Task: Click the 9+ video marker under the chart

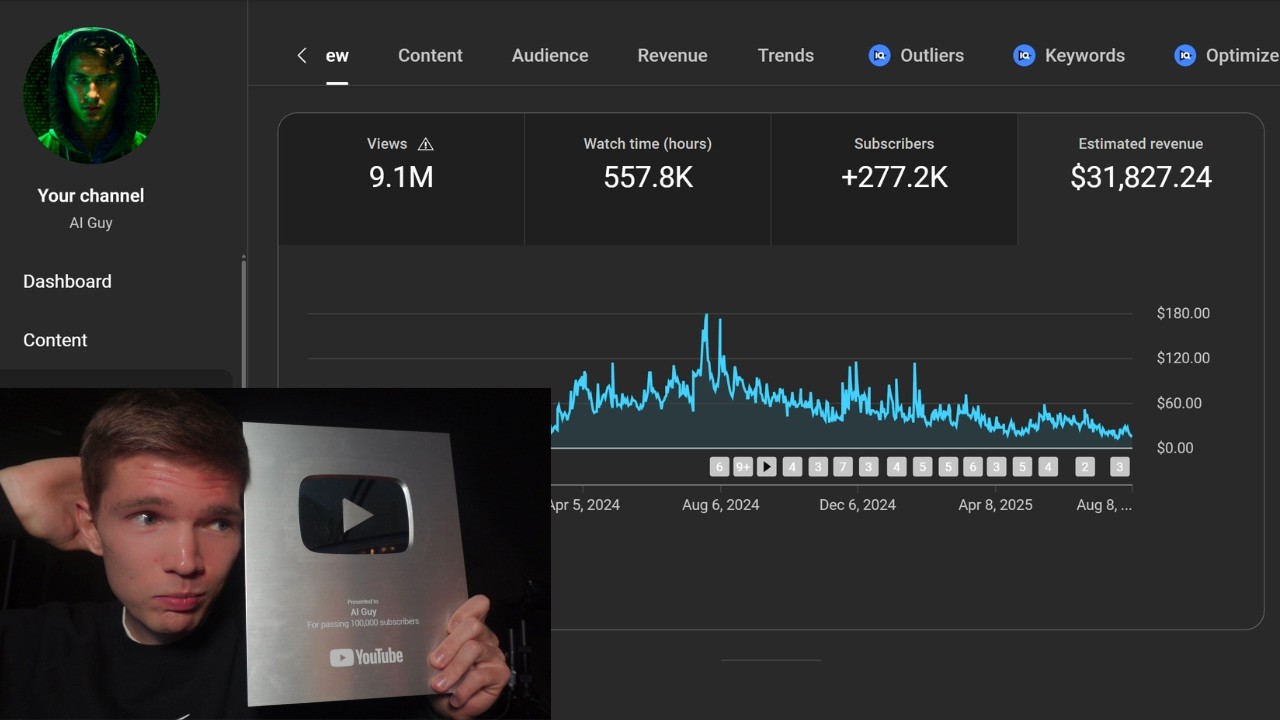Action: [x=743, y=467]
